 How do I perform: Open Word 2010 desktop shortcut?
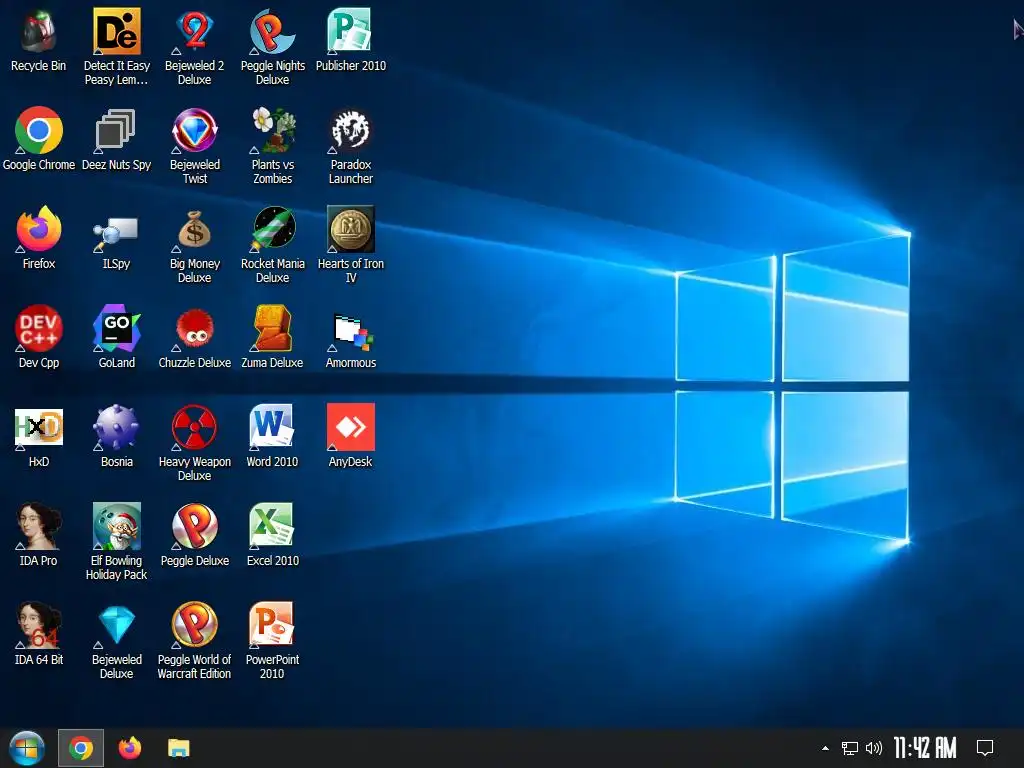(x=273, y=436)
